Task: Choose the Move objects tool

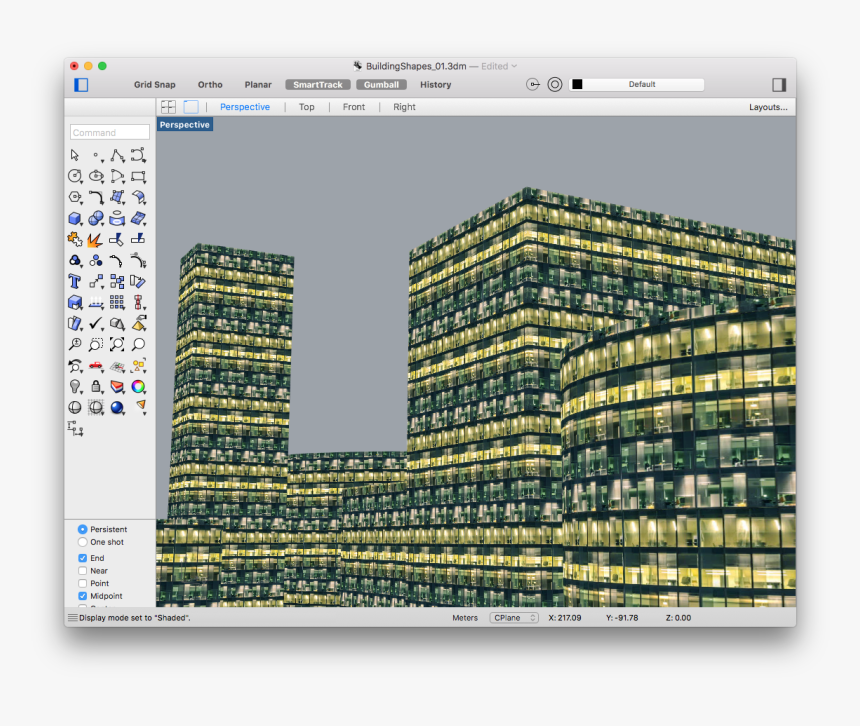Action: point(97,281)
